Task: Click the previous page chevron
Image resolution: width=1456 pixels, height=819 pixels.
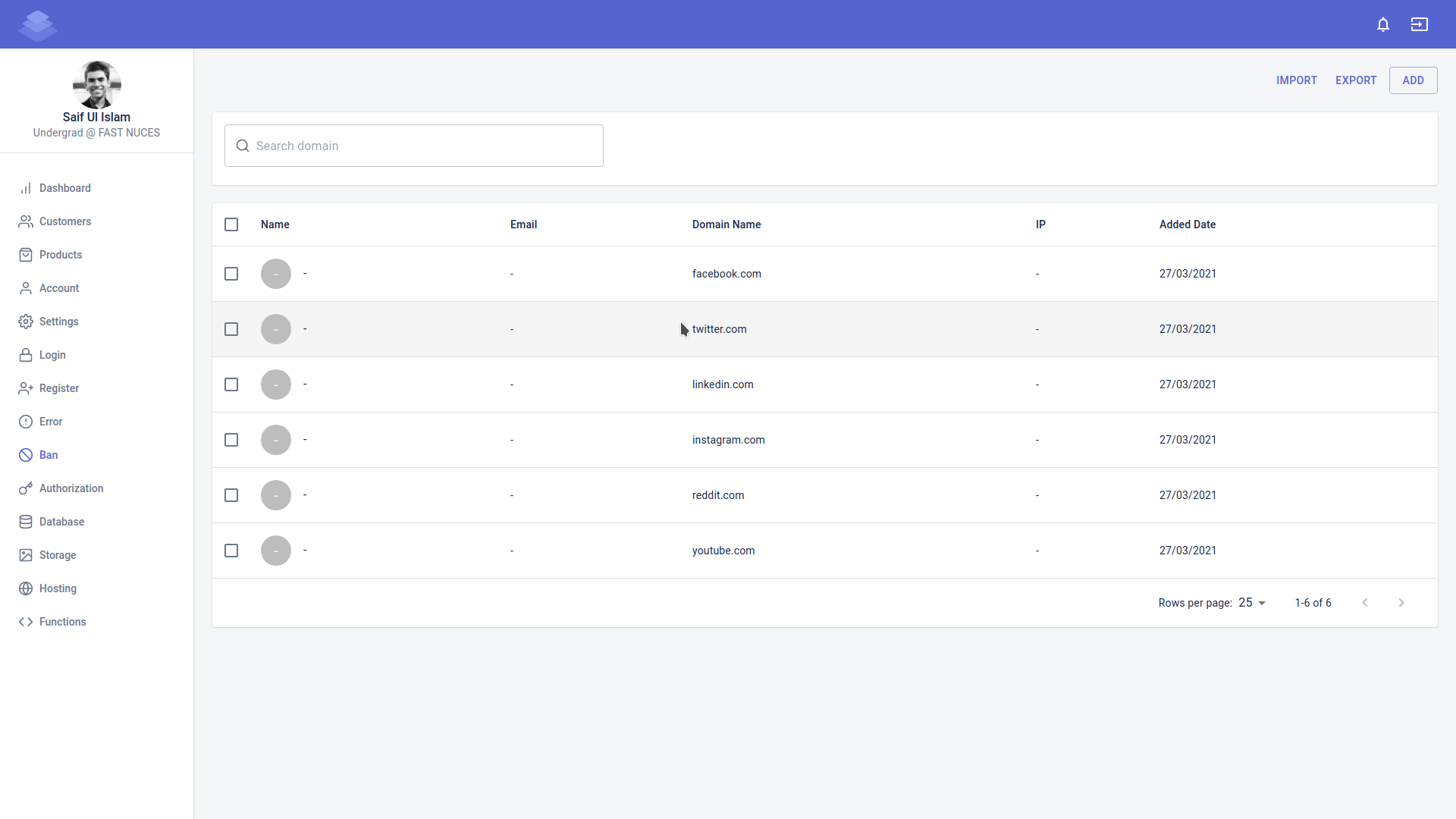Action: pyautogui.click(x=1365, y=602)
